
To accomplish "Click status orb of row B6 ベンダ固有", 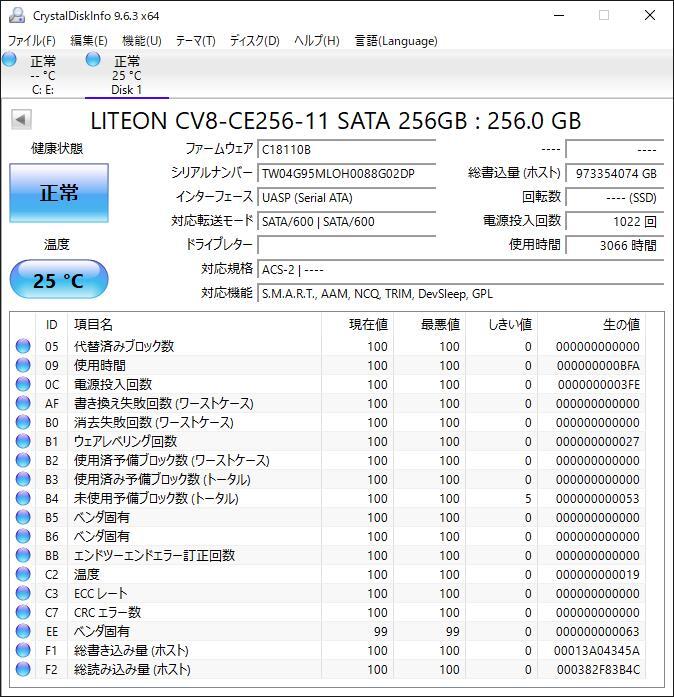I will [x=23, y=536].
